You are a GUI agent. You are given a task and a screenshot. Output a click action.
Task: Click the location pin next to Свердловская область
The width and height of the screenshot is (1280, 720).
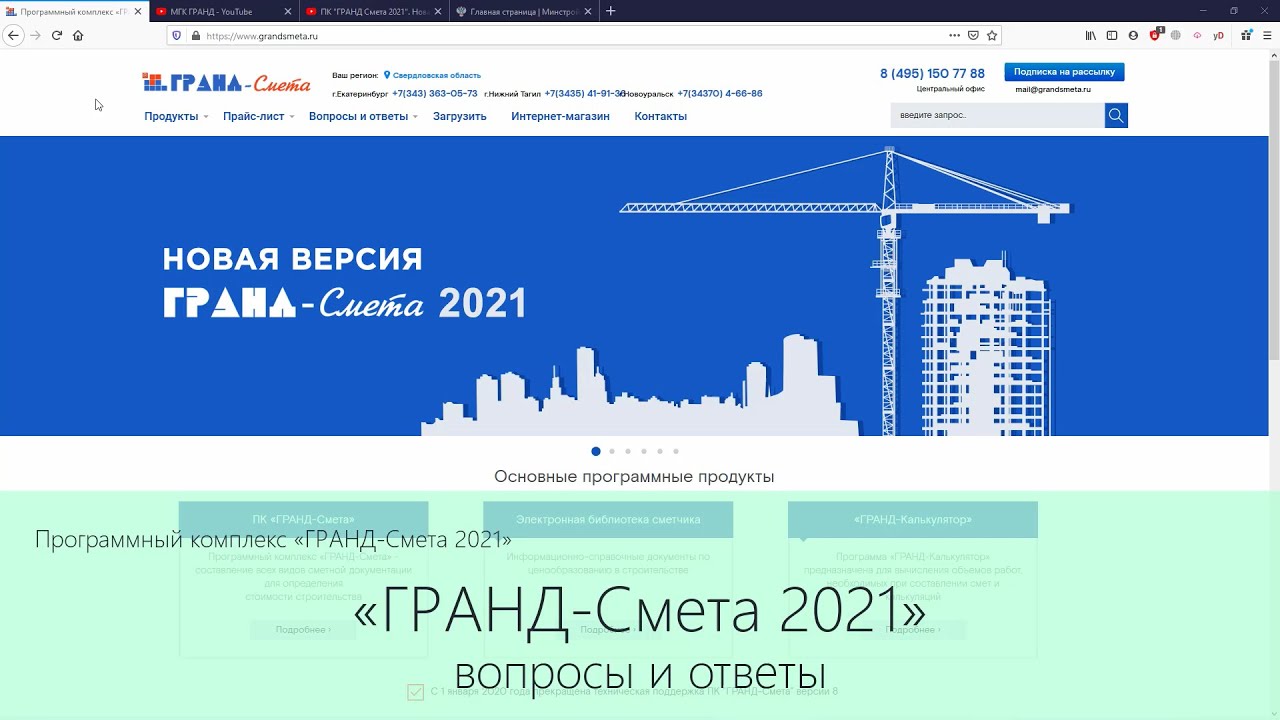(x=387, y=75)
